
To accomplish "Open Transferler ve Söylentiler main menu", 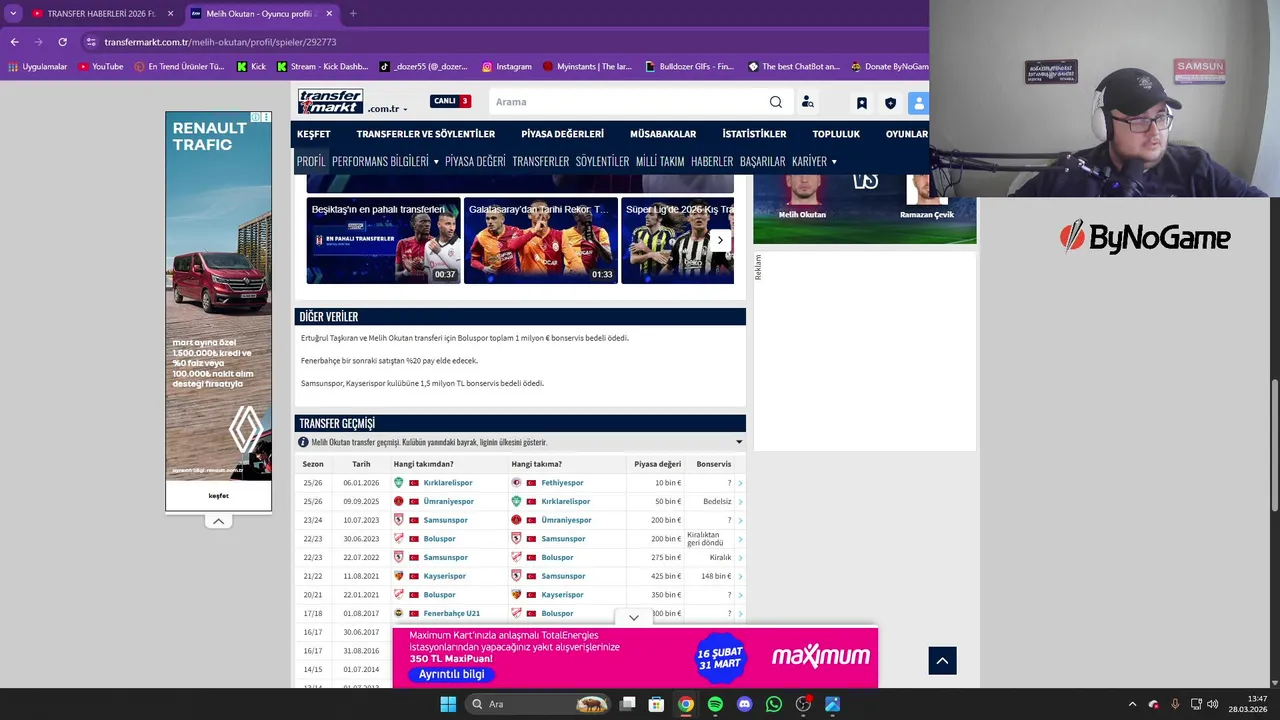I will (426, 134).
